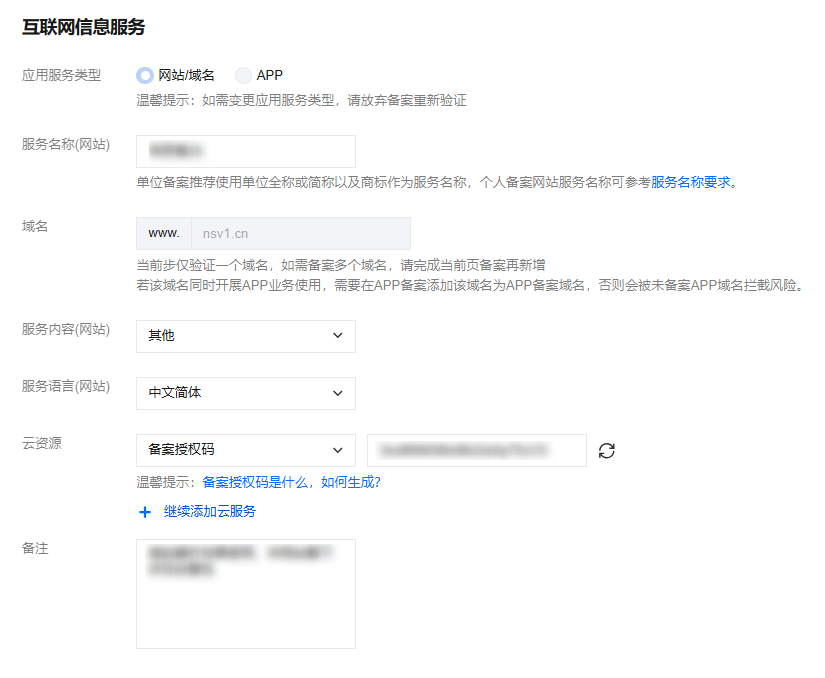825x678 pixels.
Task: Click inside the 备注 text area
Action: (245, 594)
